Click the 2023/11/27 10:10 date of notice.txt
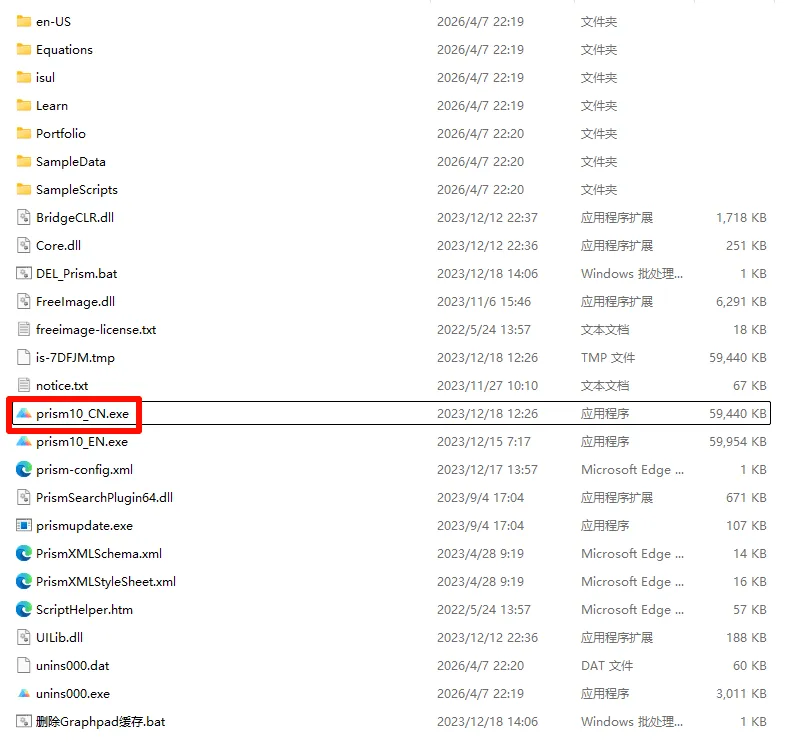This screenshot has width=791, height=745. pos(487,386)
